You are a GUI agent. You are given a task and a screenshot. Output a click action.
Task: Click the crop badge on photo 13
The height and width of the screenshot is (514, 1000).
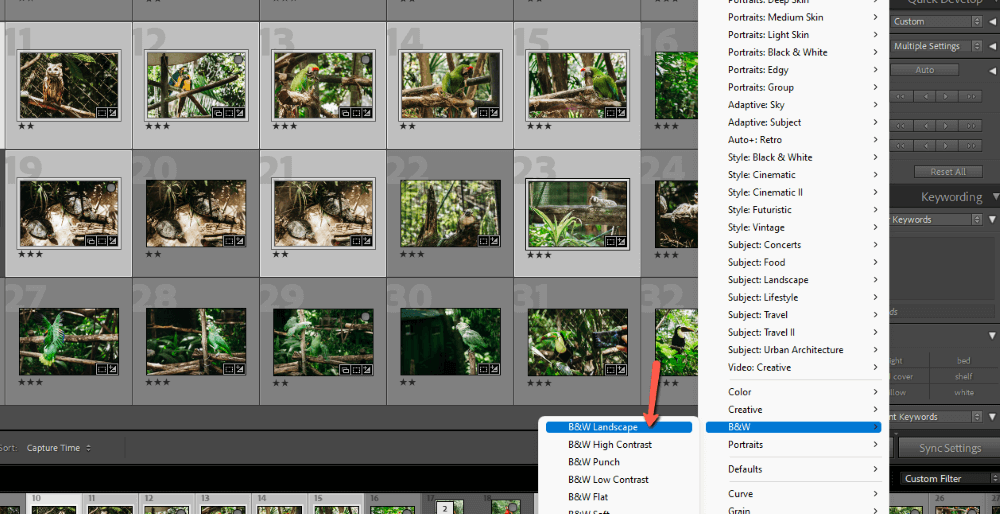pos(357,113)
